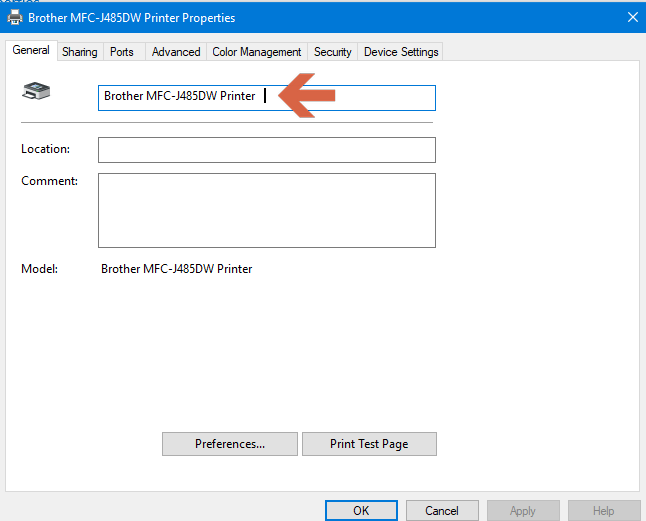
Task: Open the Ports tab
Action: coord(122,52)
